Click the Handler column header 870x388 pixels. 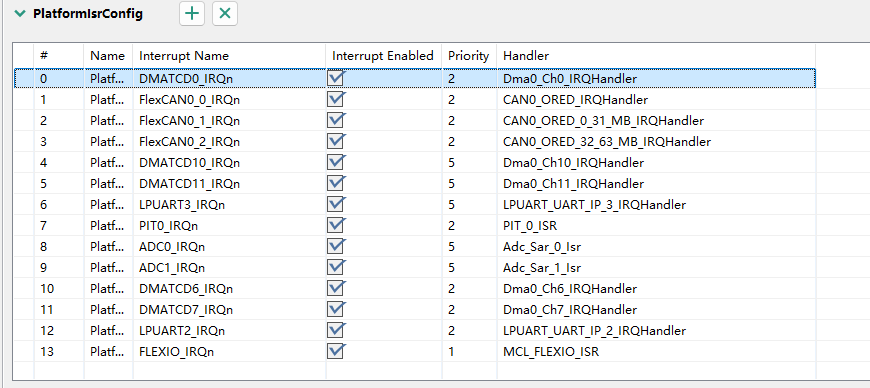point(656,56)
